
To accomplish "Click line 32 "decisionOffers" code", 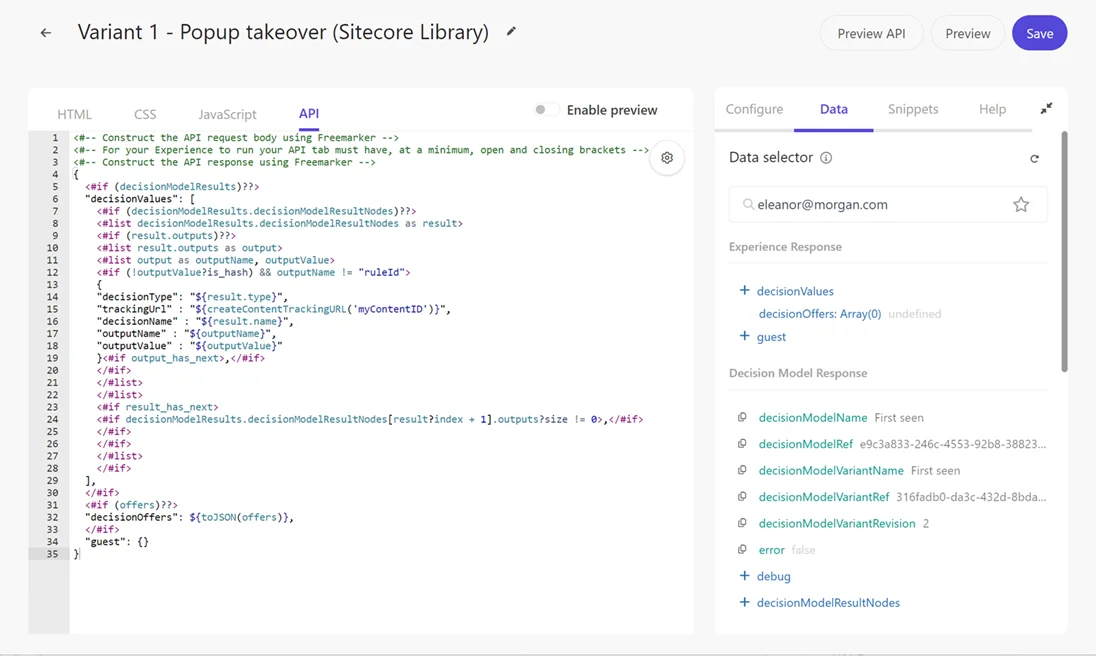I will pyautogui.click(x=189, y=517).
